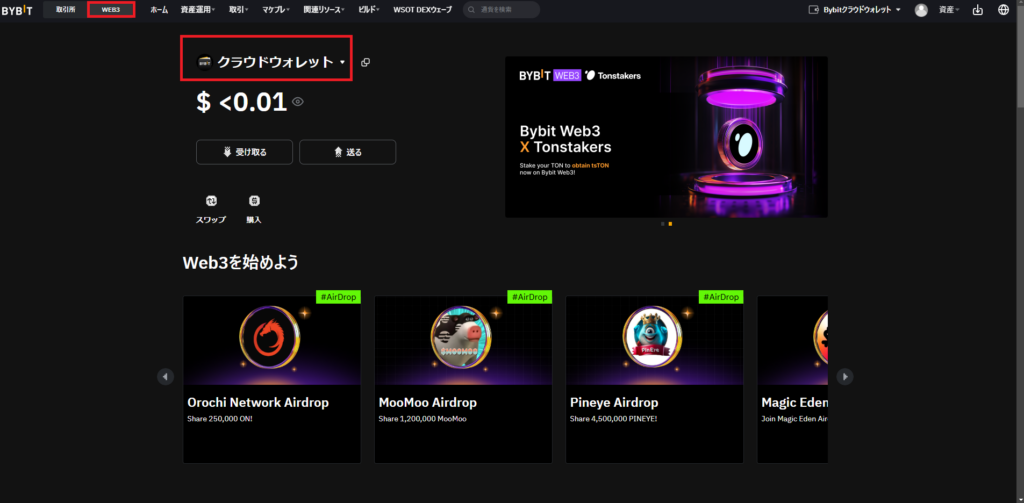Click #AirDrop tag on Orochi card
Screen dimensions: 1024x503
tap(338, 297)
